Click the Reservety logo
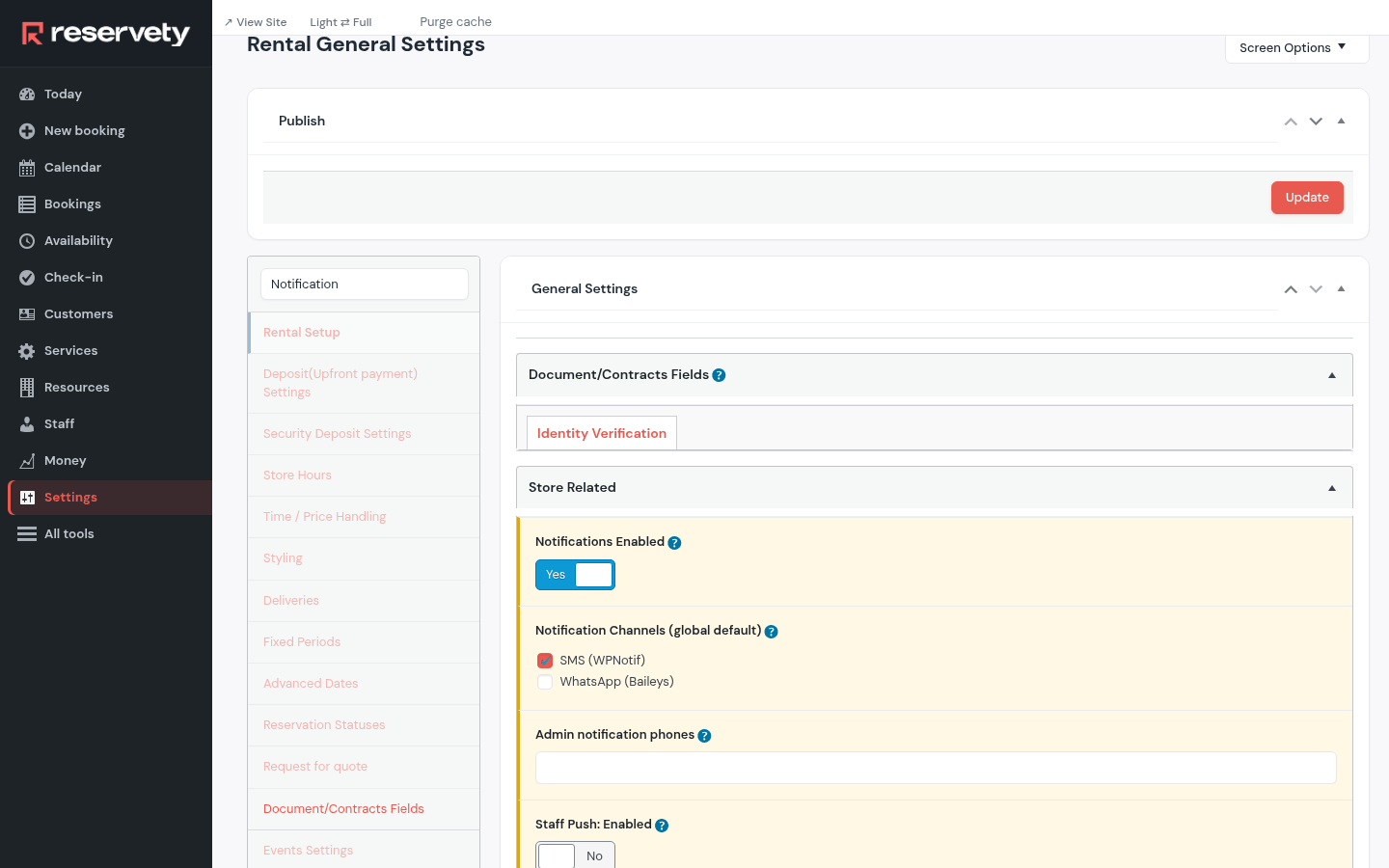 pyautogui.click(x=106, y=34)
